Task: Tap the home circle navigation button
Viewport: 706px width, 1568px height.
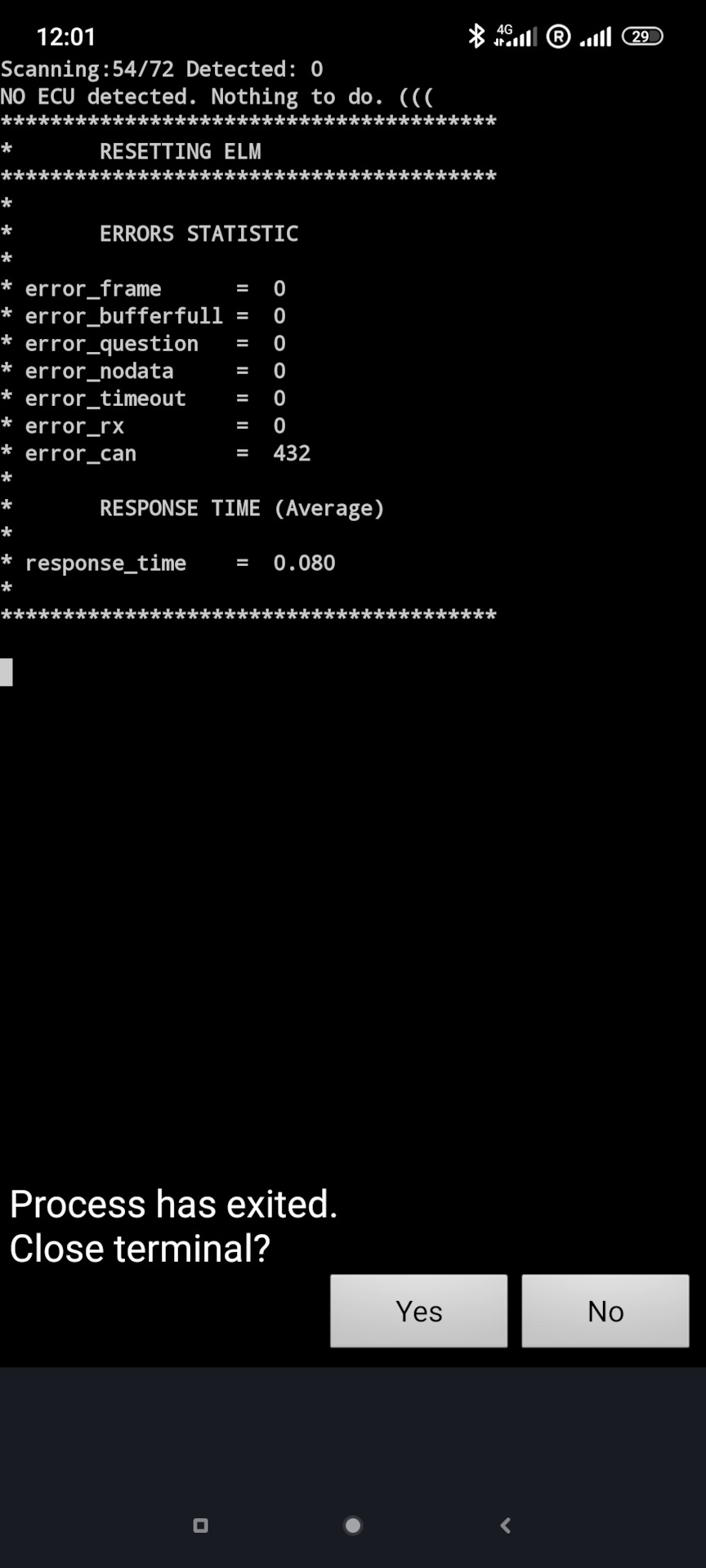Action: 353,1525
